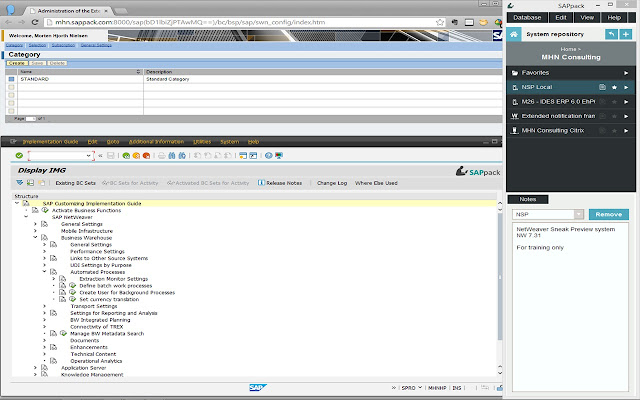Image resolution: width=640 pixels, height=400 pixels.
Task: Click the Create button under Category
Action: click(17, 63)
